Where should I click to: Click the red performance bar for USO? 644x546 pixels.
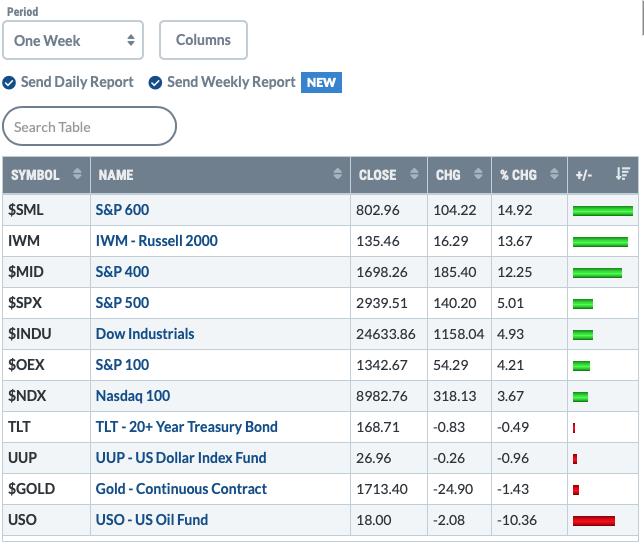click(x=594, y=521)
